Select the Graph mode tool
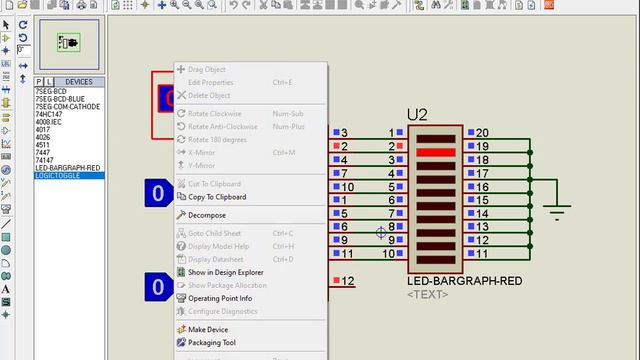Image resolution: width=640 pixels, height=360 pixels. (6, 144)
